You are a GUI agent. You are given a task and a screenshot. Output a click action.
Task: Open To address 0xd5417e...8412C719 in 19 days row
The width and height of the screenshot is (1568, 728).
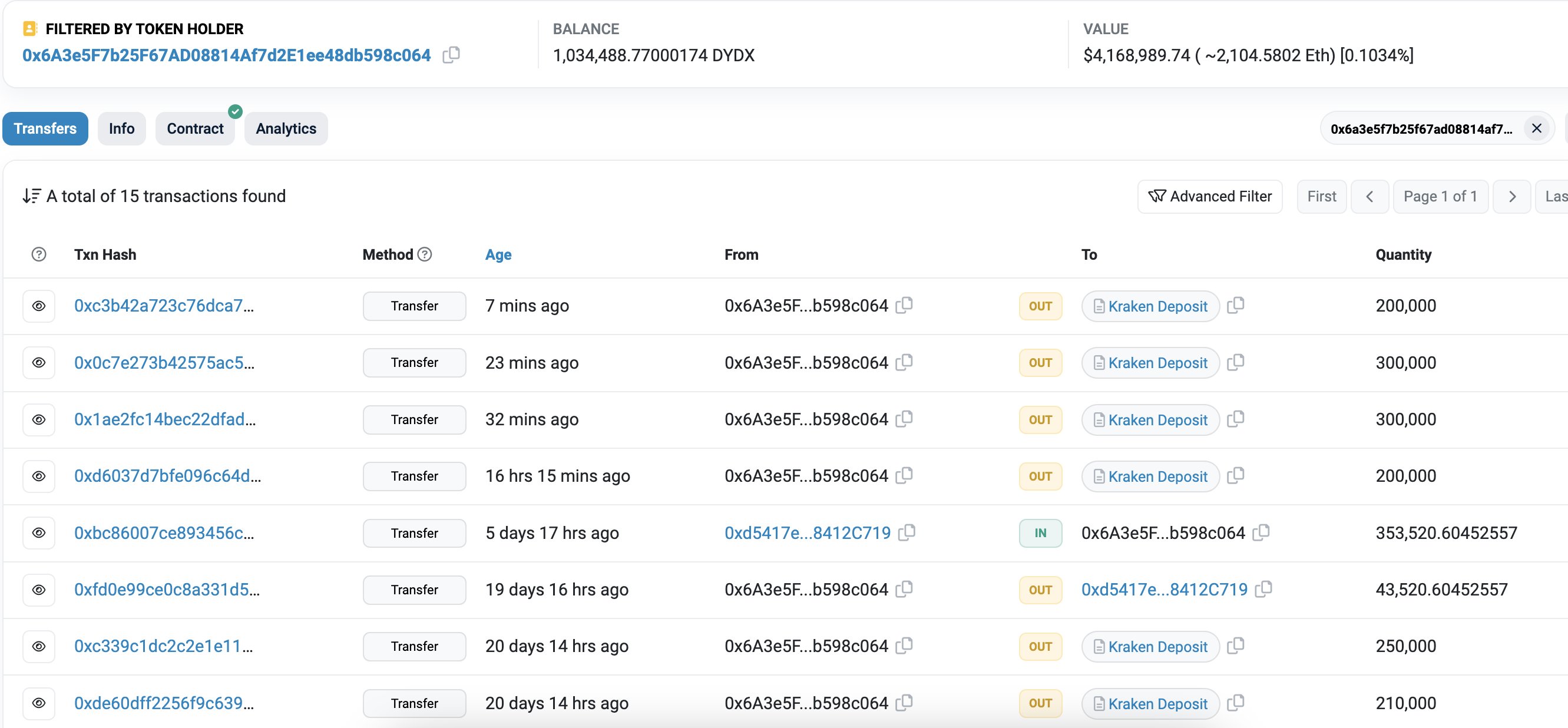click(1165, 590)
